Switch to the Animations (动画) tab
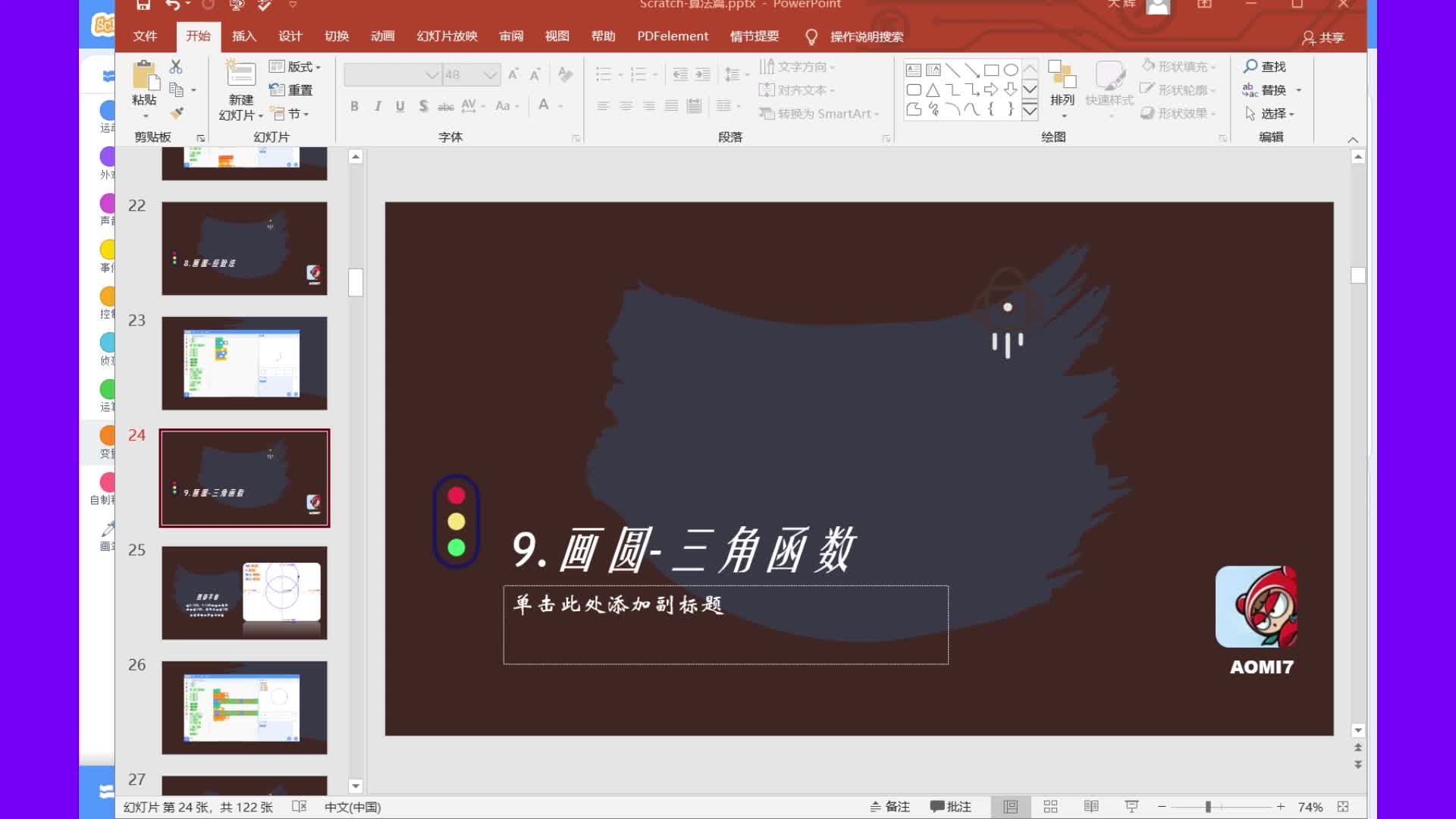The width and height of the screenshot is (1456, 819). pyautogui.click(x=383, y=36)
